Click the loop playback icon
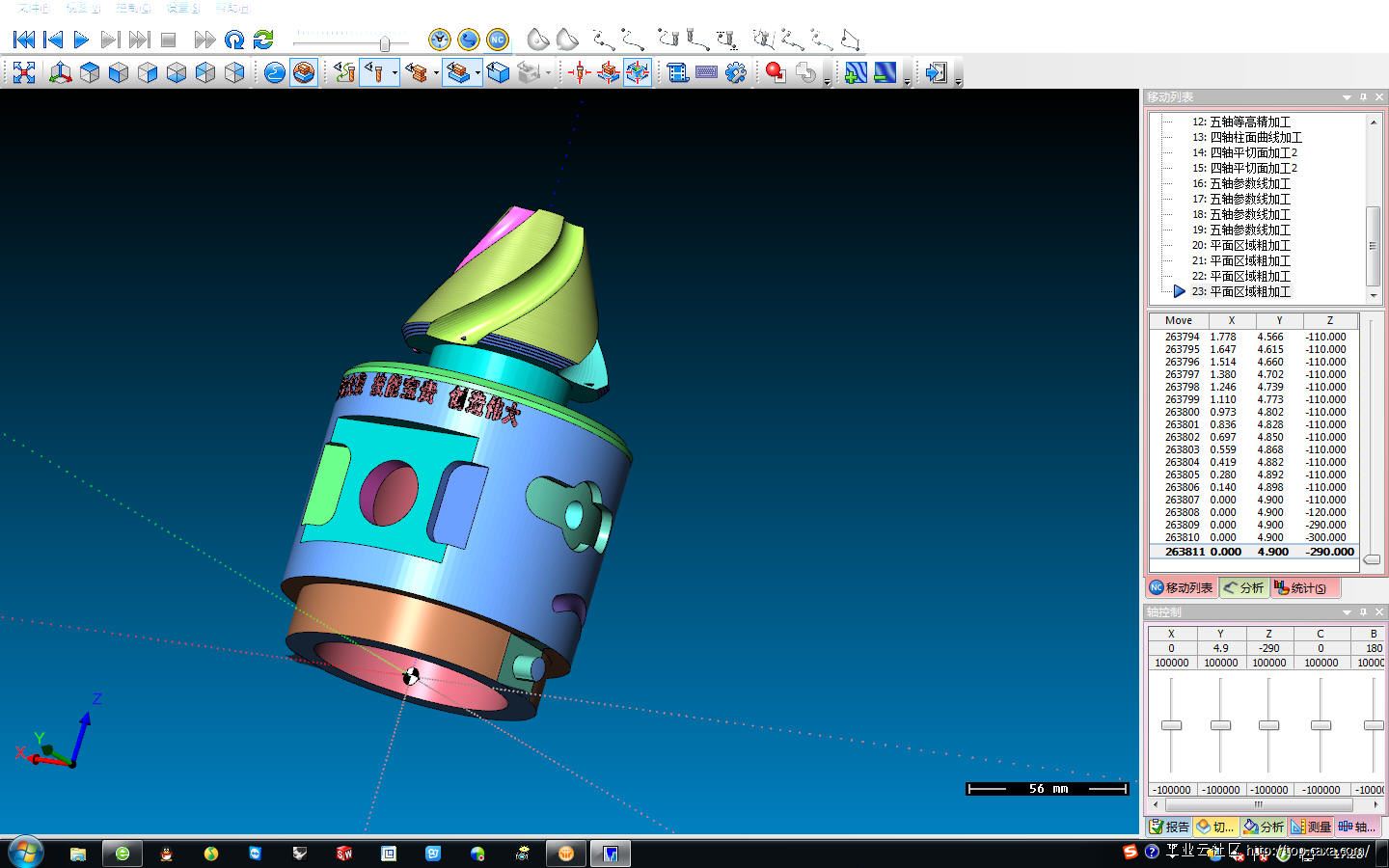The width and height of the screenshot is (1389, 868). click(x=234, y=40)
